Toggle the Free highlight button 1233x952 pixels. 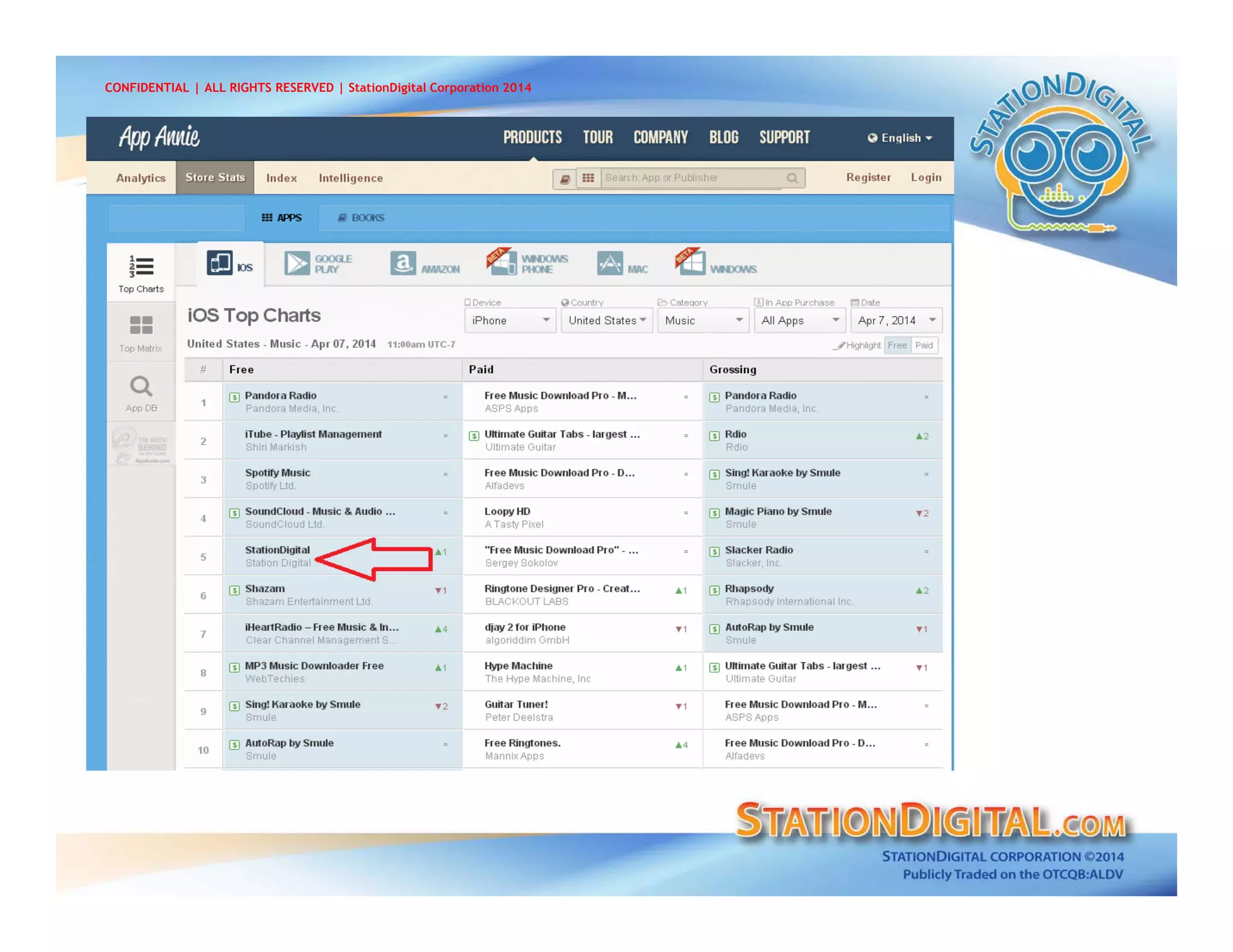[x=896, y=345]
